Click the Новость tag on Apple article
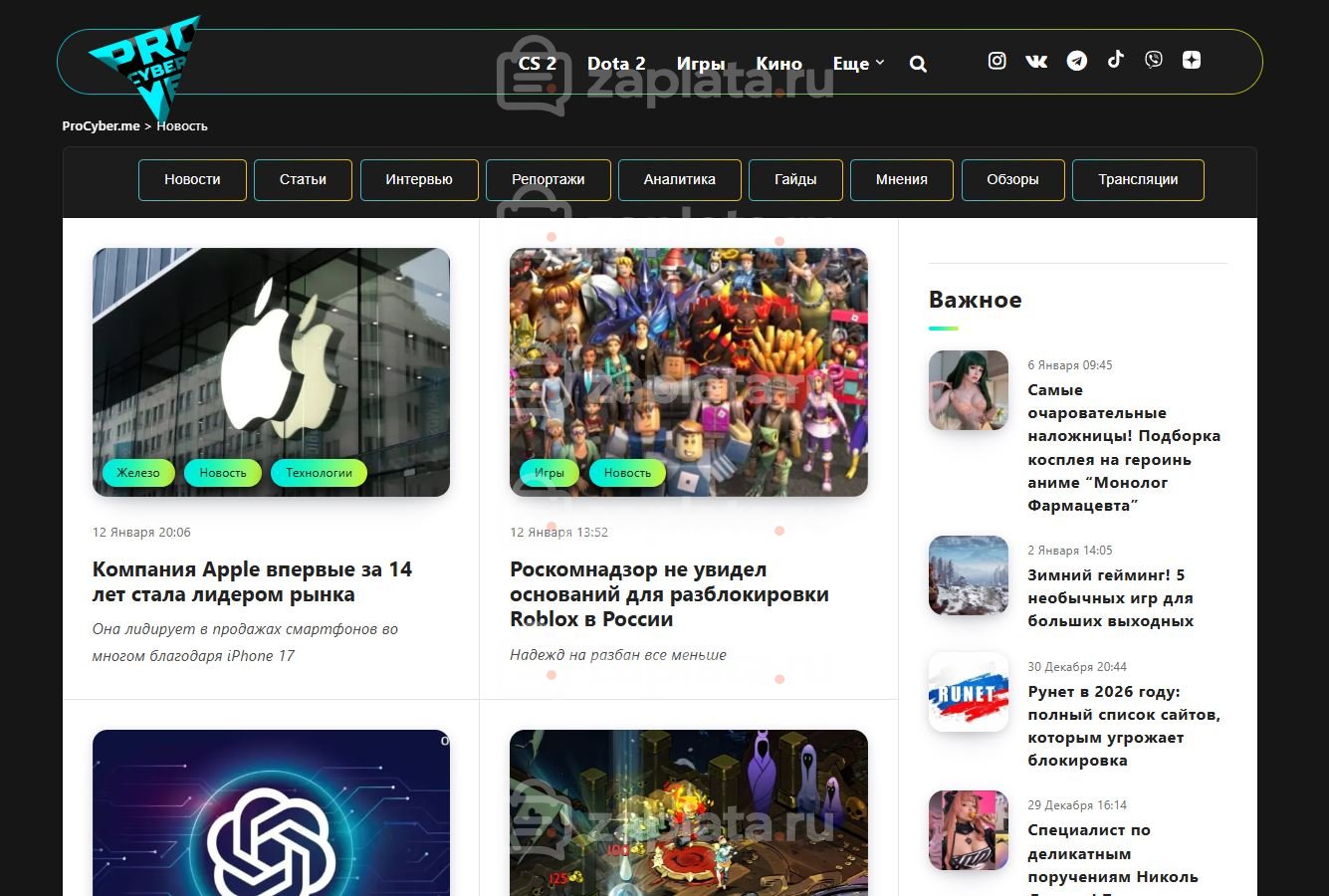This screenshot has width=1329, height=896. click(223, 473)
